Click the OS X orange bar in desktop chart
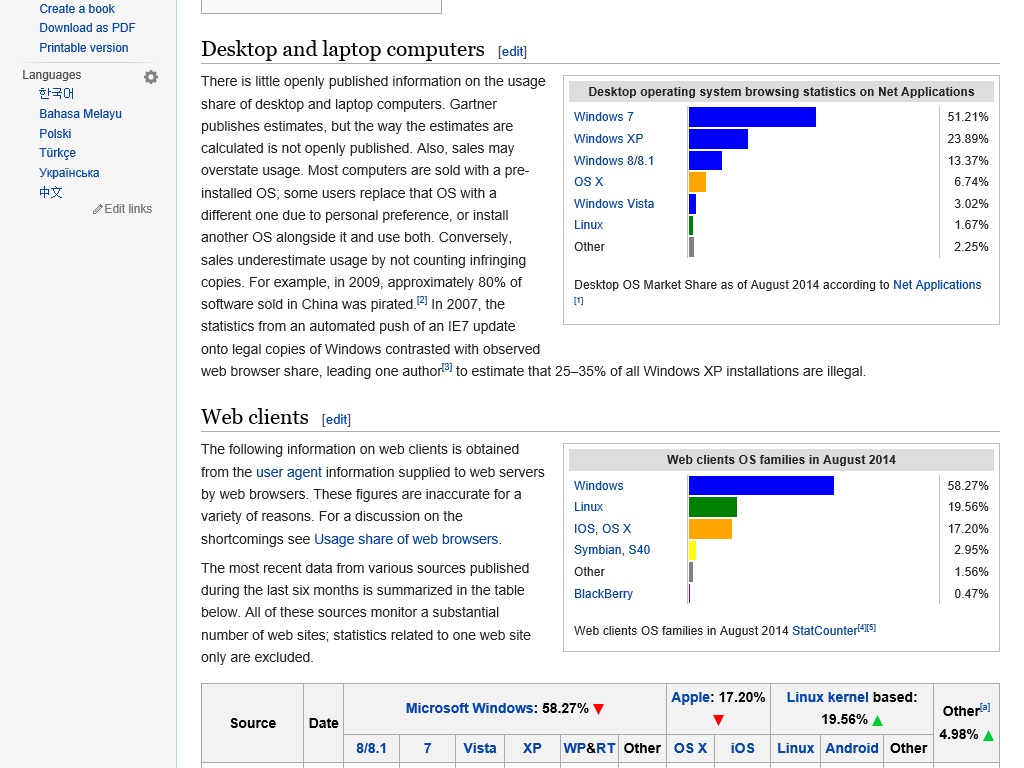The image size is (1024, 768). click(x=697, y=182)
